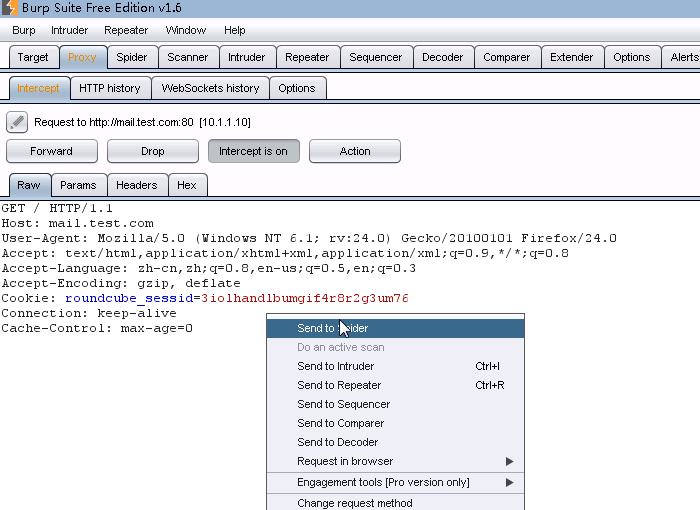Screen dimensions: 700x510
Task: Choose Send to Comparer in context menu
Action: click(395, 423)
